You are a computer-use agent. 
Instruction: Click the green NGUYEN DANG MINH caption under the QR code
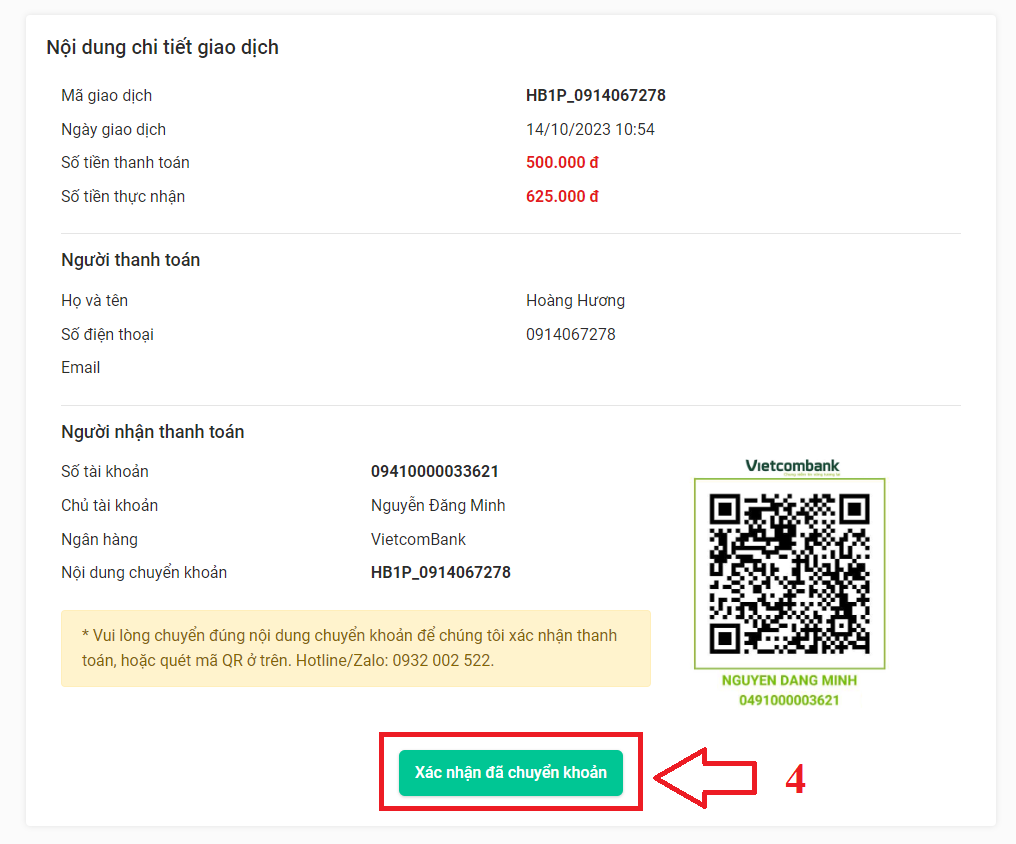789,680
